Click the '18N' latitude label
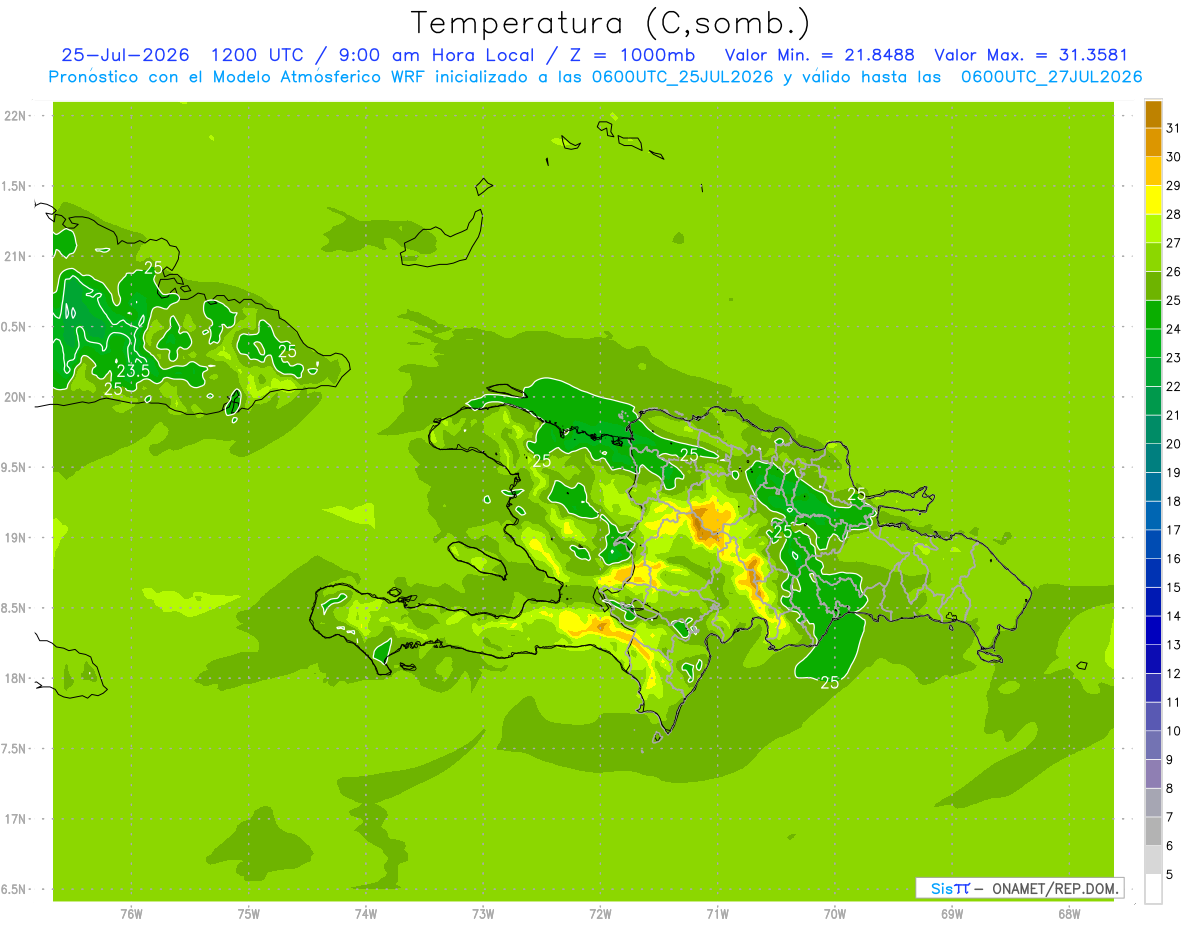Screen dimensions: 1200x927 pos(15,679)
